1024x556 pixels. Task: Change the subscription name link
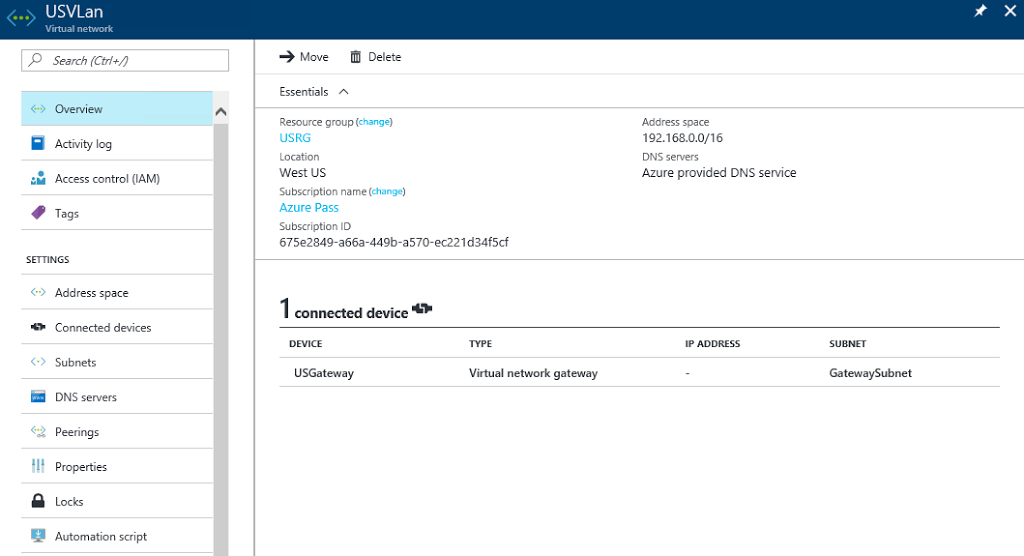(x=387, y=191)
